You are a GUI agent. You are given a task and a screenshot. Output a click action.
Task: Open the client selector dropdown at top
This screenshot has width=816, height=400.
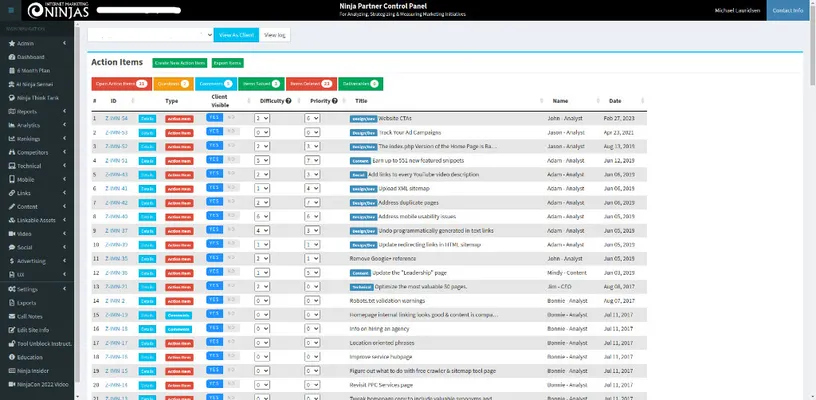150,34
